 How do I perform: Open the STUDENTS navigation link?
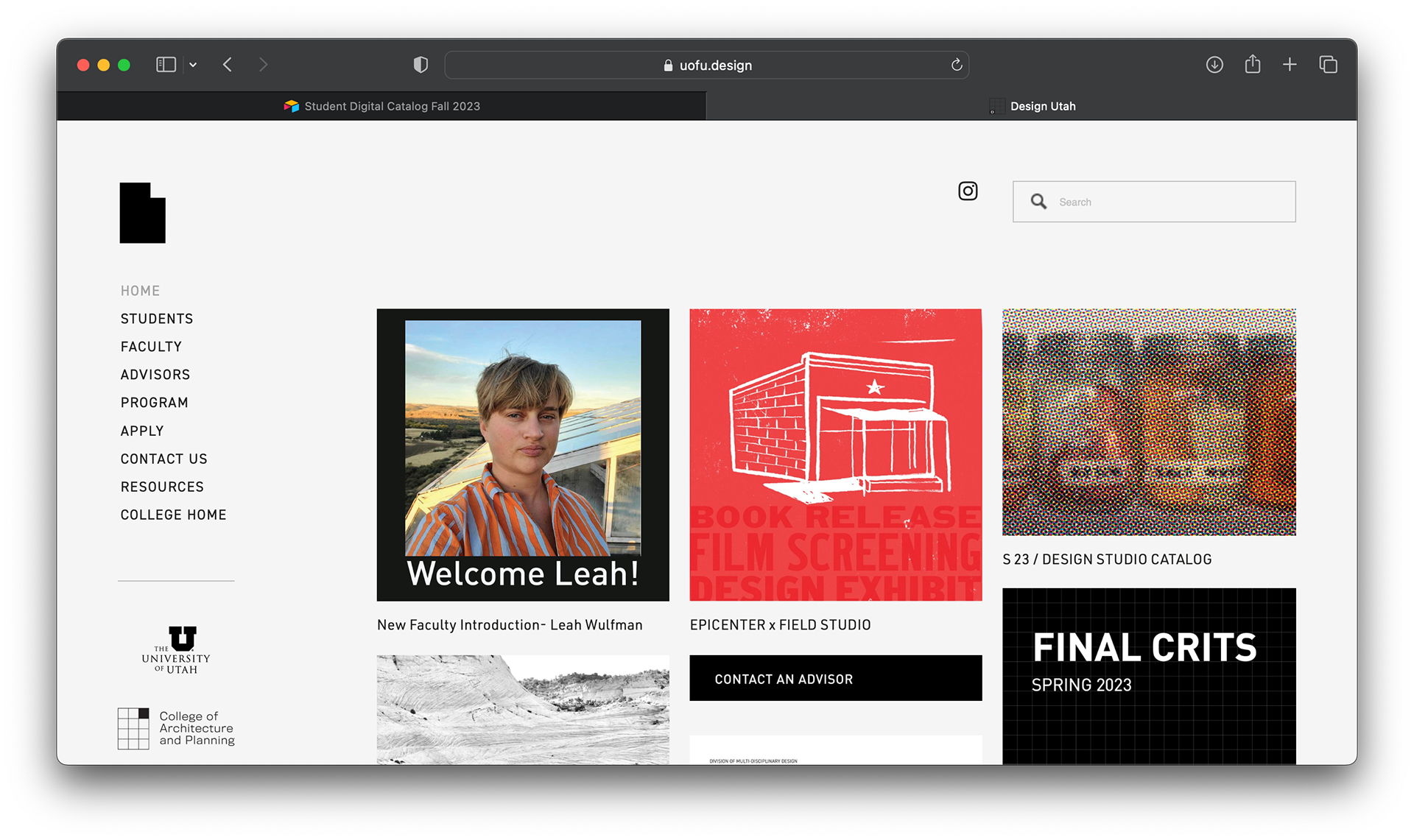pyautogui.click(x=157, y=319)
